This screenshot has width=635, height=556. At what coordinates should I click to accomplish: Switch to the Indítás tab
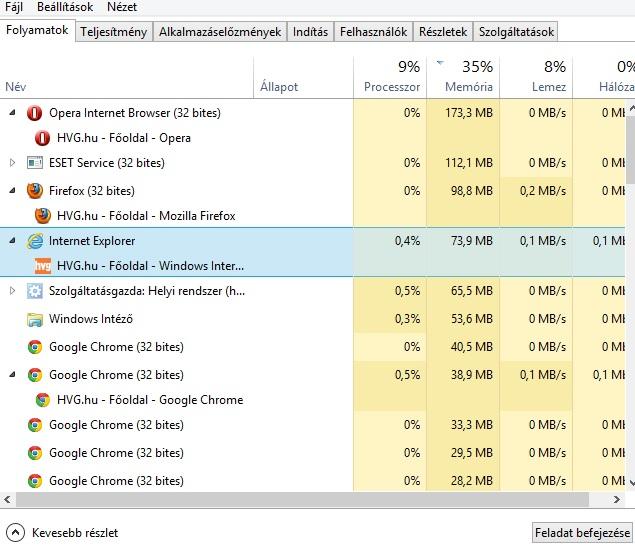(x=310, y=32)
